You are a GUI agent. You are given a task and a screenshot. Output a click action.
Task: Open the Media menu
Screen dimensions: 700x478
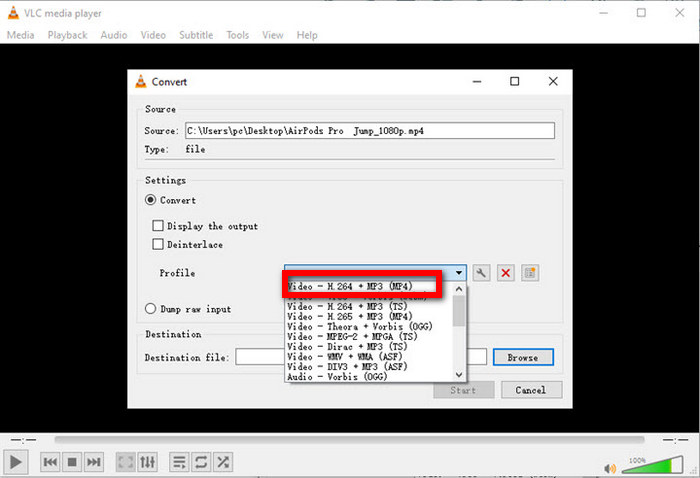[x=21, y=35]
